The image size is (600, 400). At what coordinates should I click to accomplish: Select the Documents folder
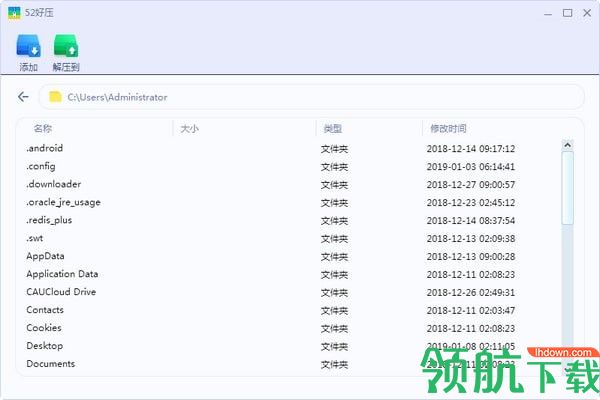click(x=51, y=364)
